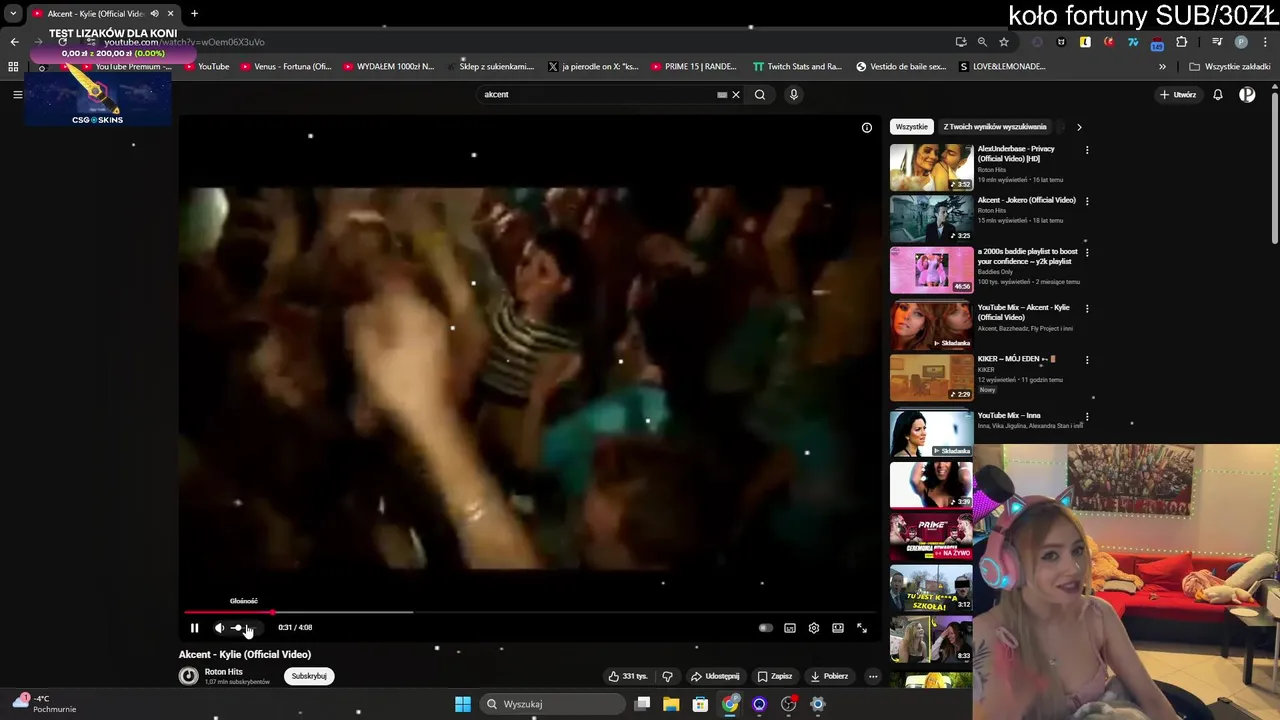
Task: Select the Wszystkie filter chip
Action: pyautogui.click(x=911, y=127)
